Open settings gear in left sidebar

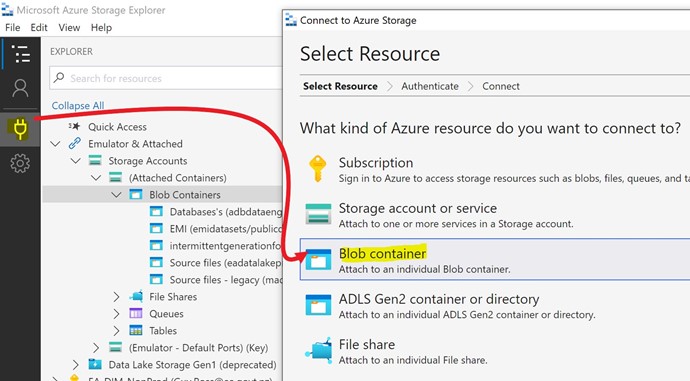click(x=20, y=163)
